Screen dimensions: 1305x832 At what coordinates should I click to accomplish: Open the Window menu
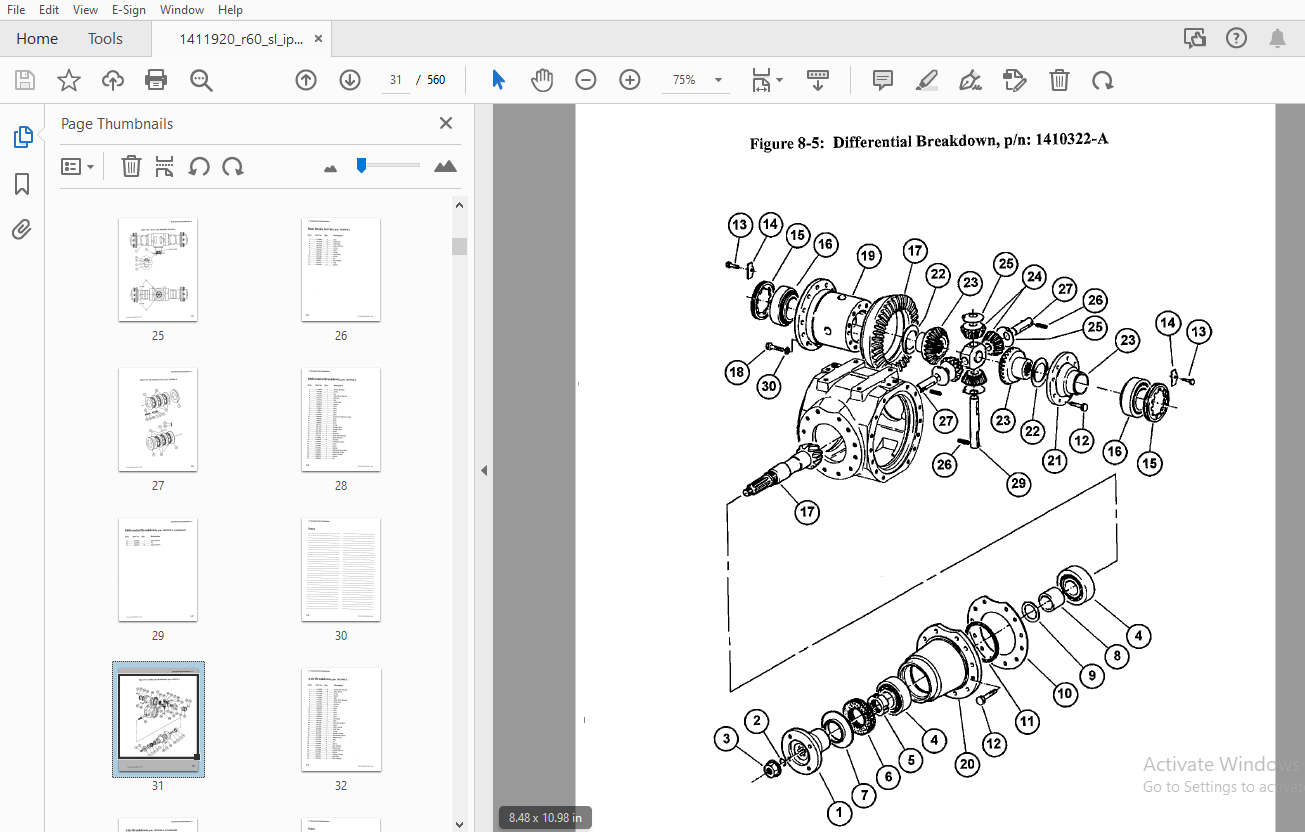click(182, 9)
